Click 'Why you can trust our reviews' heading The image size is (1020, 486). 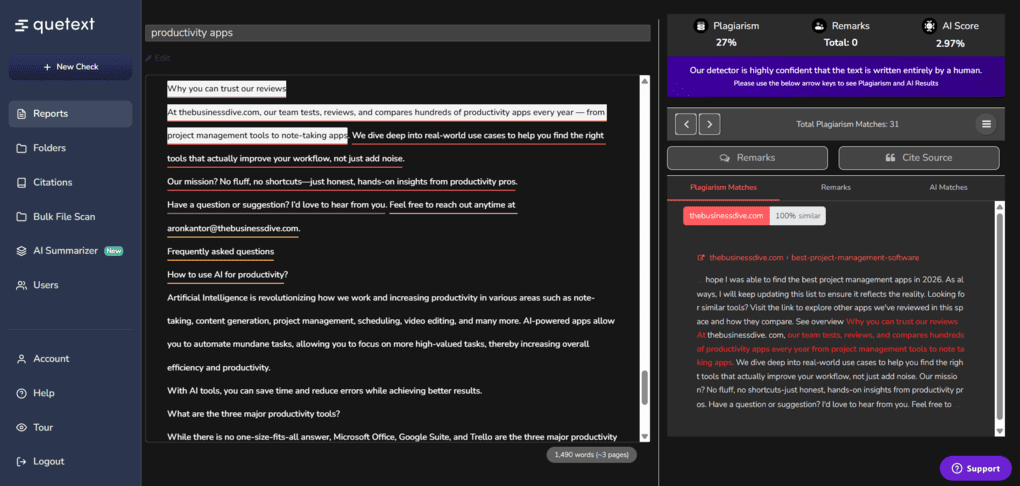226,89
